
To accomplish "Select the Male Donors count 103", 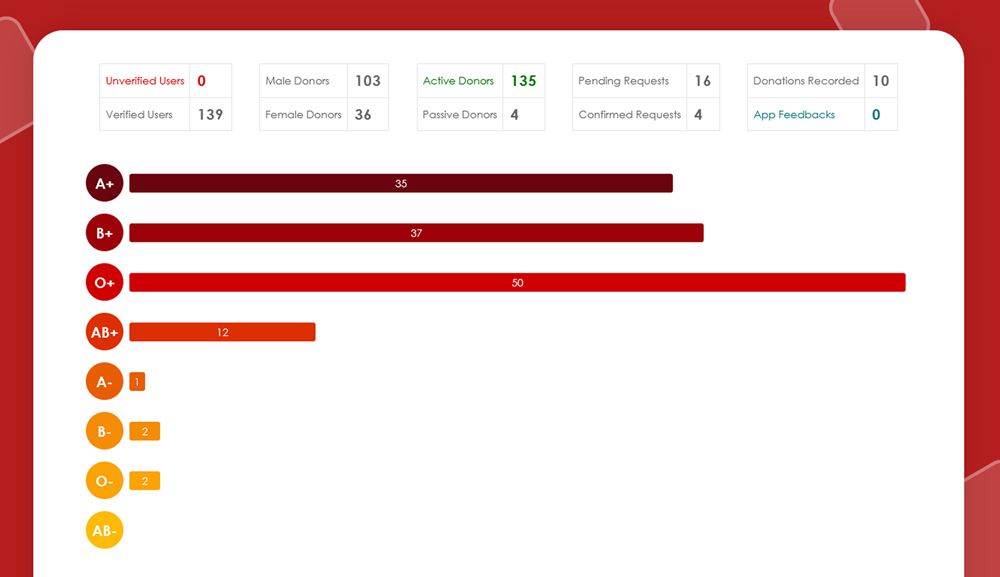I will click(367, 81).
